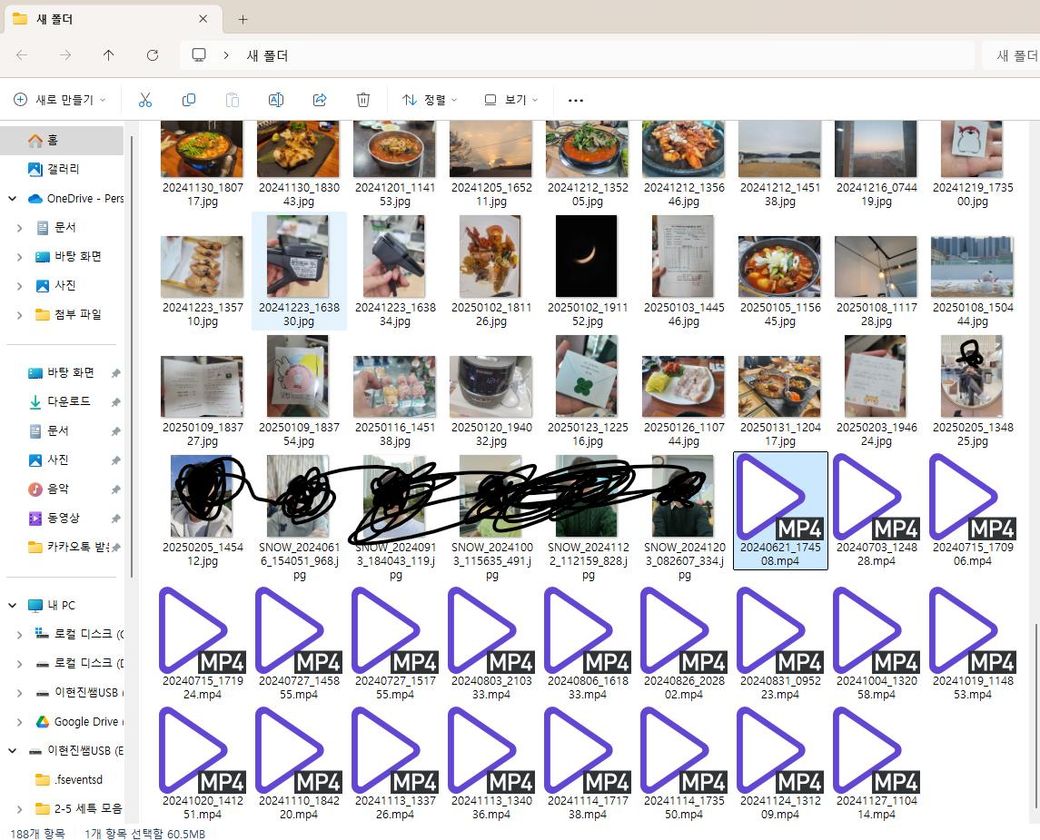Go up one folder level
Viewport: 1040px width, 840px height.
tap(109, 56)
